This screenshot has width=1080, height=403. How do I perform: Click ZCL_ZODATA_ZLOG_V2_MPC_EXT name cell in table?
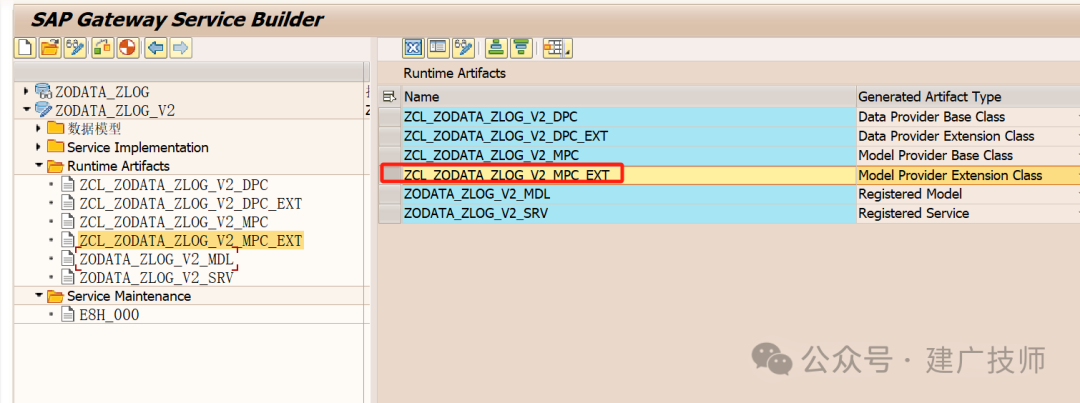629,175
